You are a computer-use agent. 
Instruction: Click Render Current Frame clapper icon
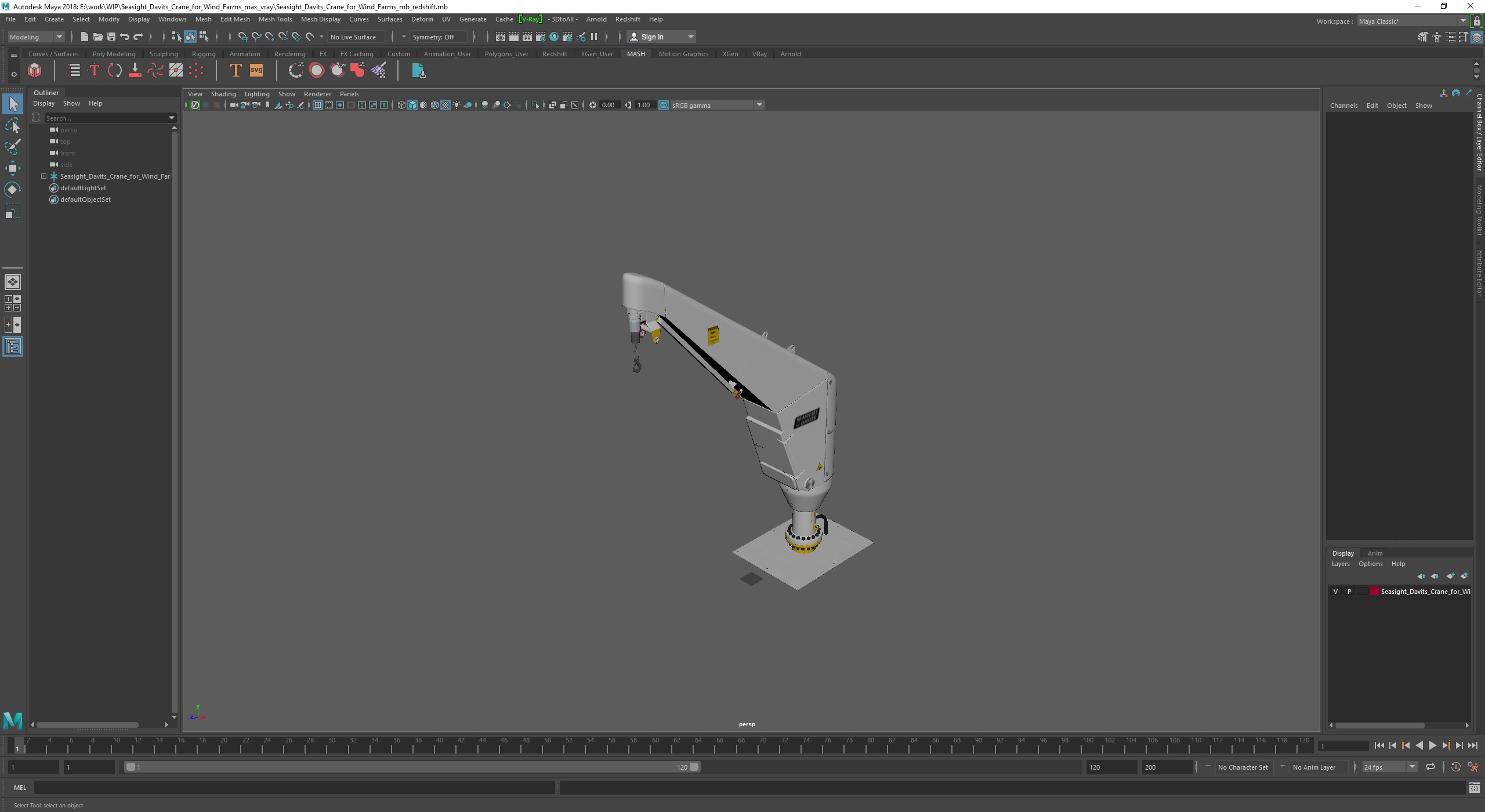514,37
